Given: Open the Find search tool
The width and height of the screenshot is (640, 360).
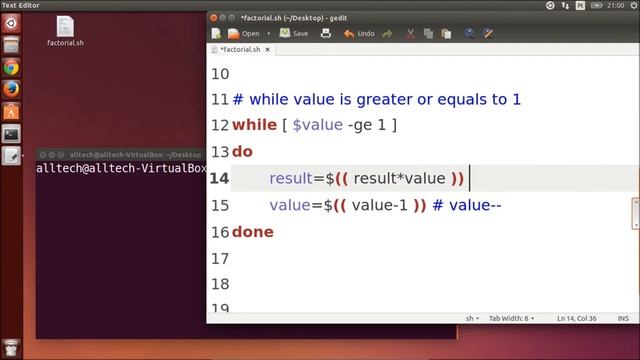Looking at the screenshot, I should pos(469,33).
